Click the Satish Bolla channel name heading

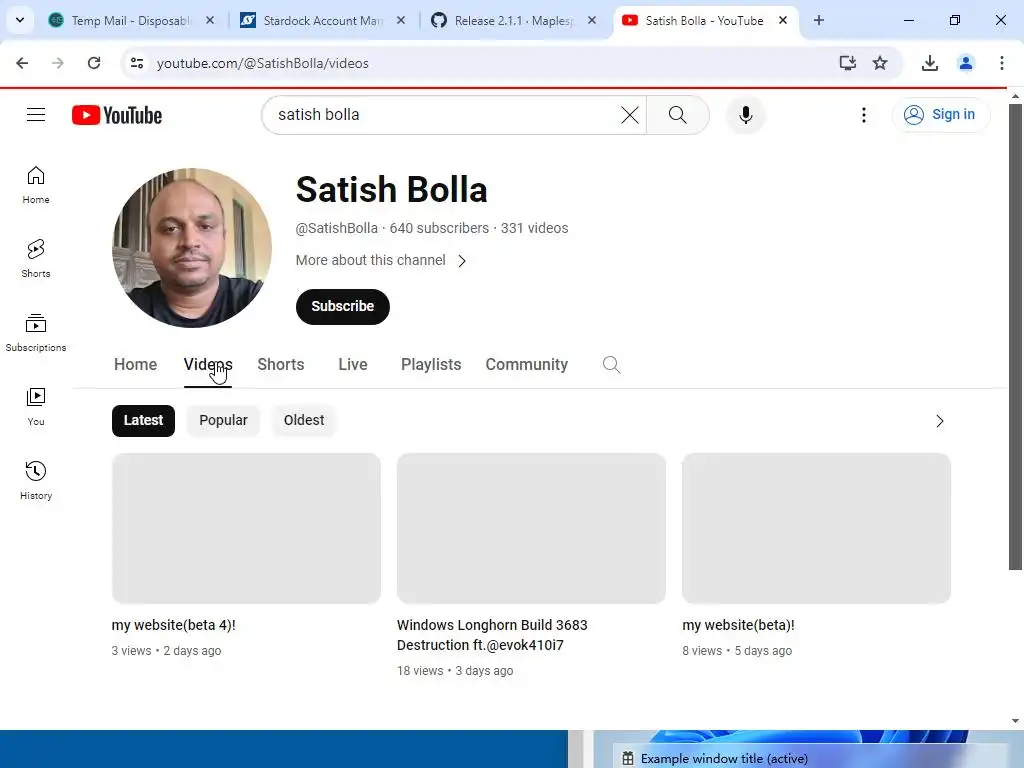[x=391, y=189]
